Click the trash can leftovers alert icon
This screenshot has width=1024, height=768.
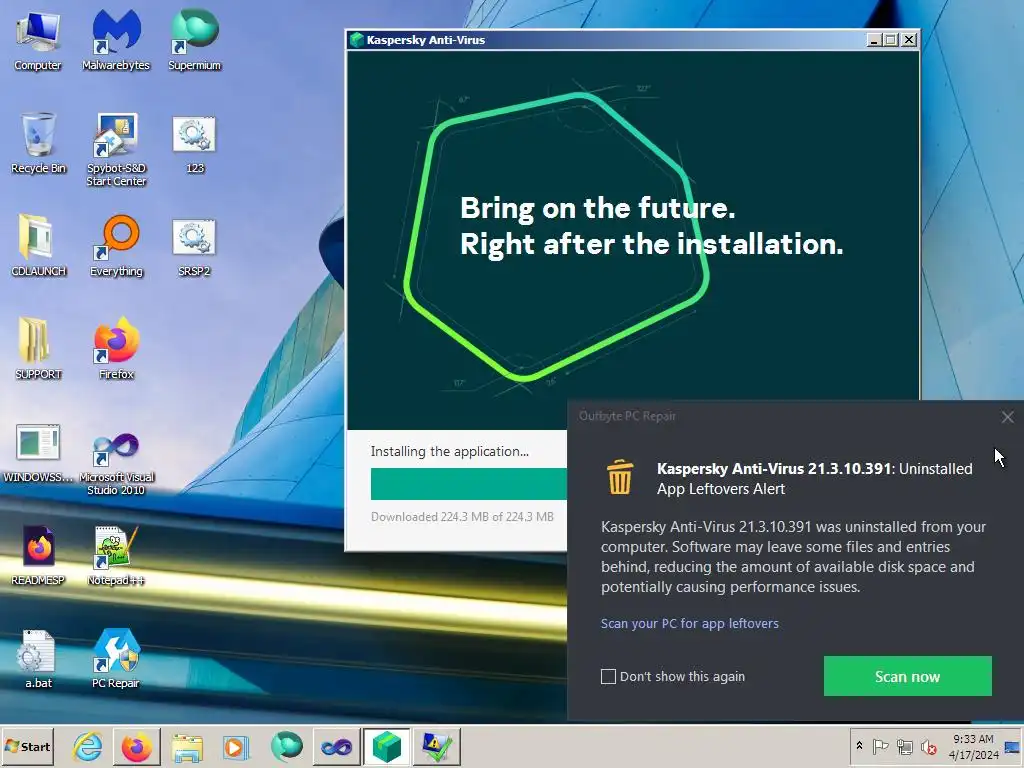pos(620,477)
